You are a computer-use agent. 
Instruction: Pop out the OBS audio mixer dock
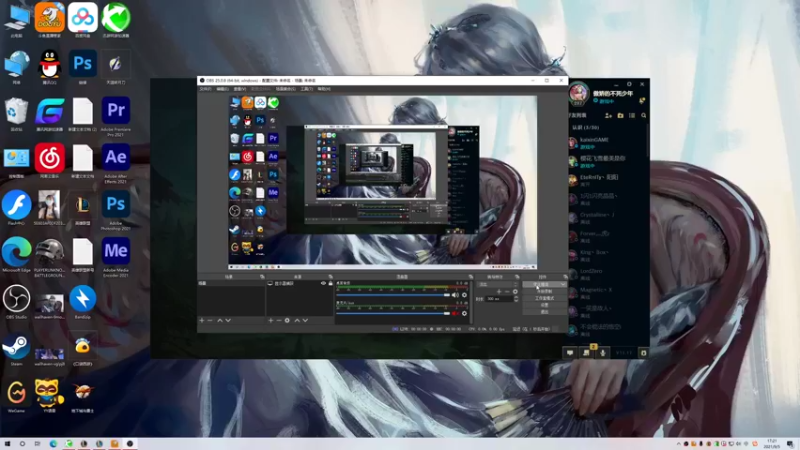[x=470, y=277]
